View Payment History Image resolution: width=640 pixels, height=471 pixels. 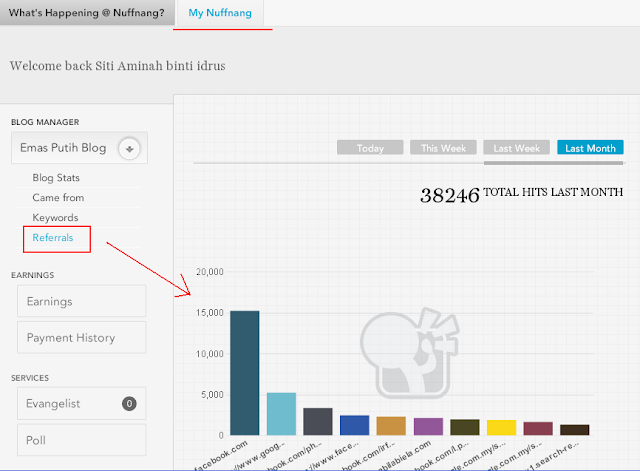click(82, 338)
